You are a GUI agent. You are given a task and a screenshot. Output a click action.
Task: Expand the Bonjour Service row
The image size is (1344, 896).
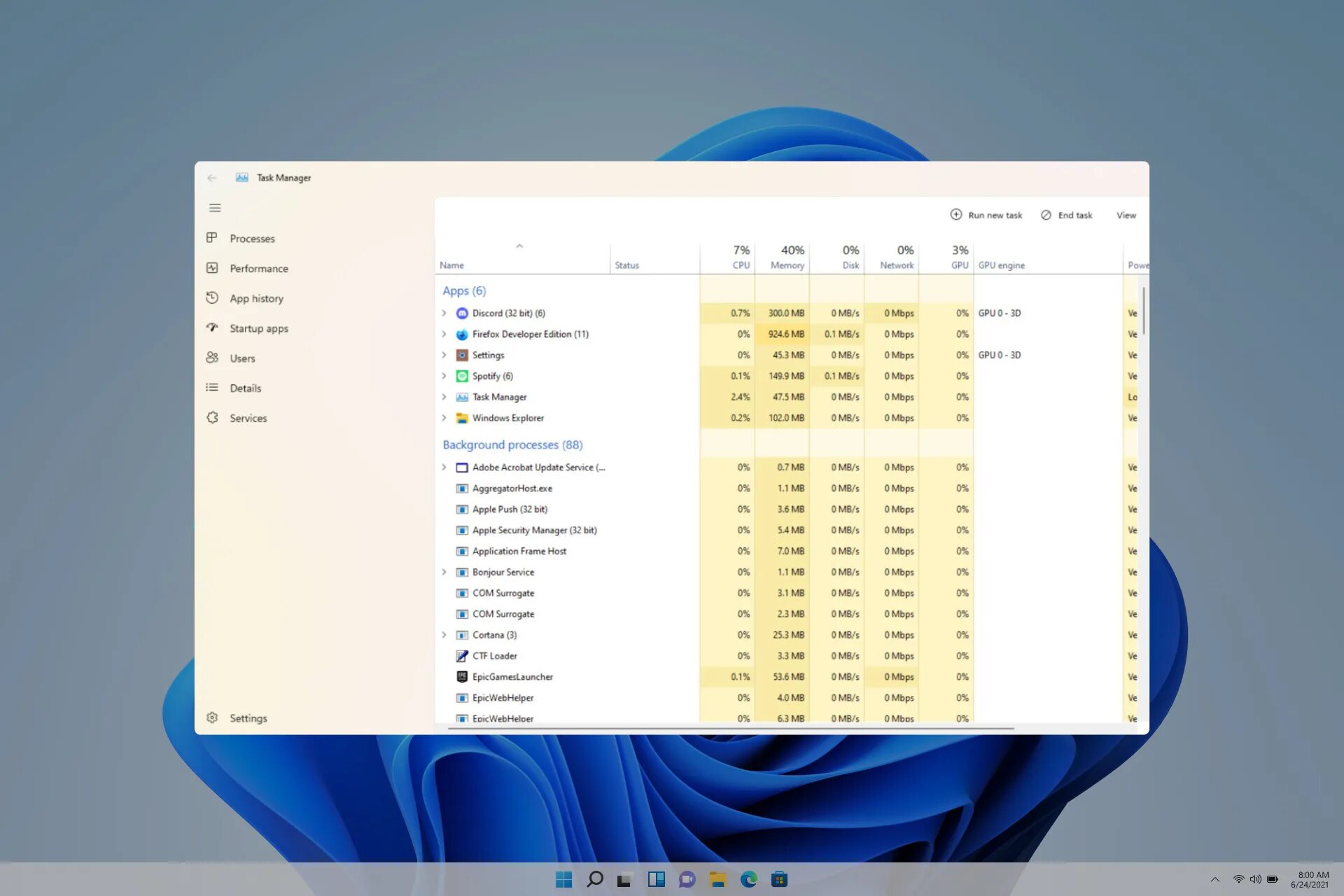click(x=444, y=573)
